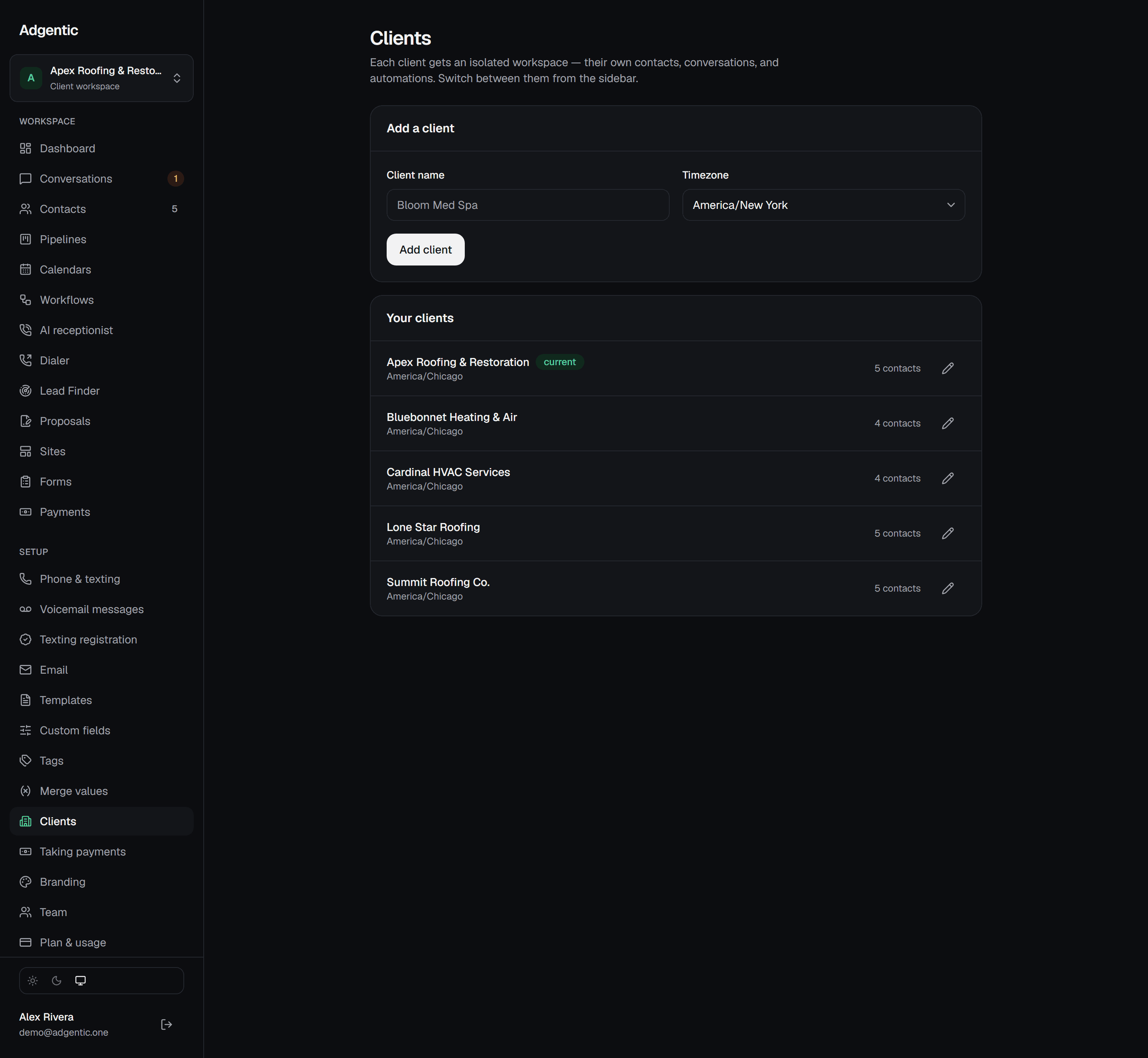Click edit pencil for Cardinal HVAC Services

click(947, 478)
